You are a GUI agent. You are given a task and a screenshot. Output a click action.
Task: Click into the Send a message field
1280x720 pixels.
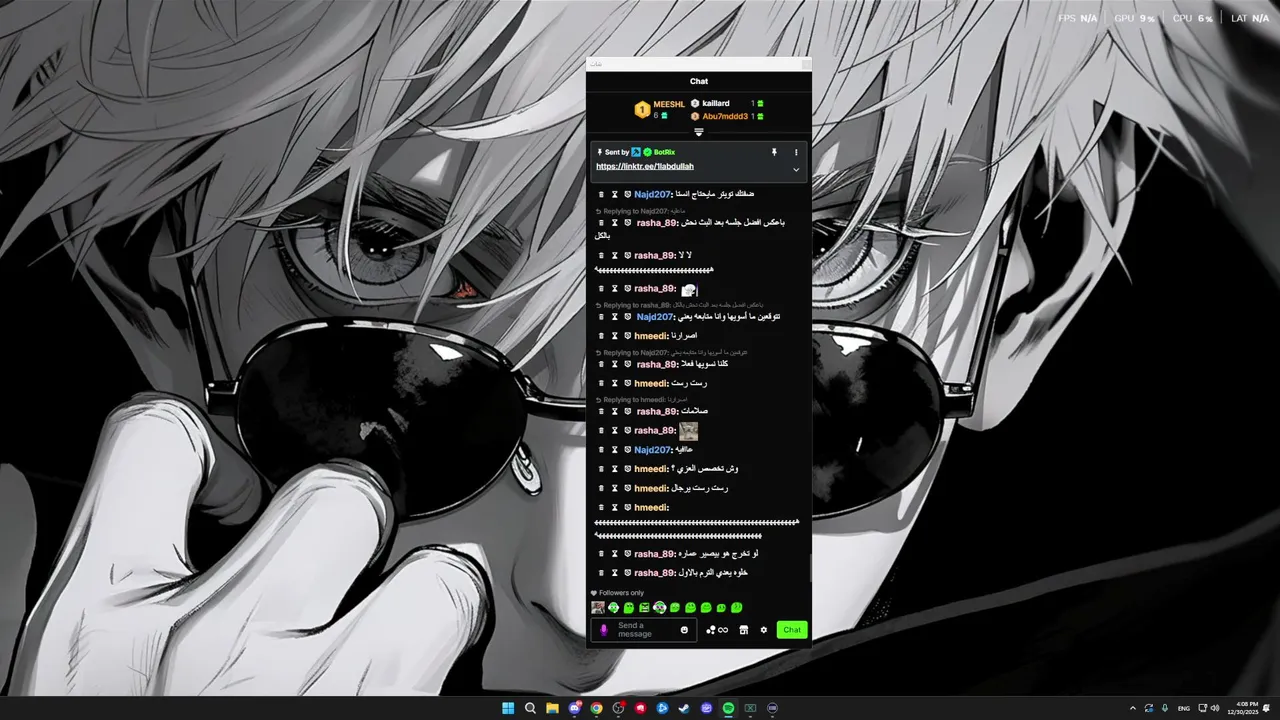[x=645, y=630]
